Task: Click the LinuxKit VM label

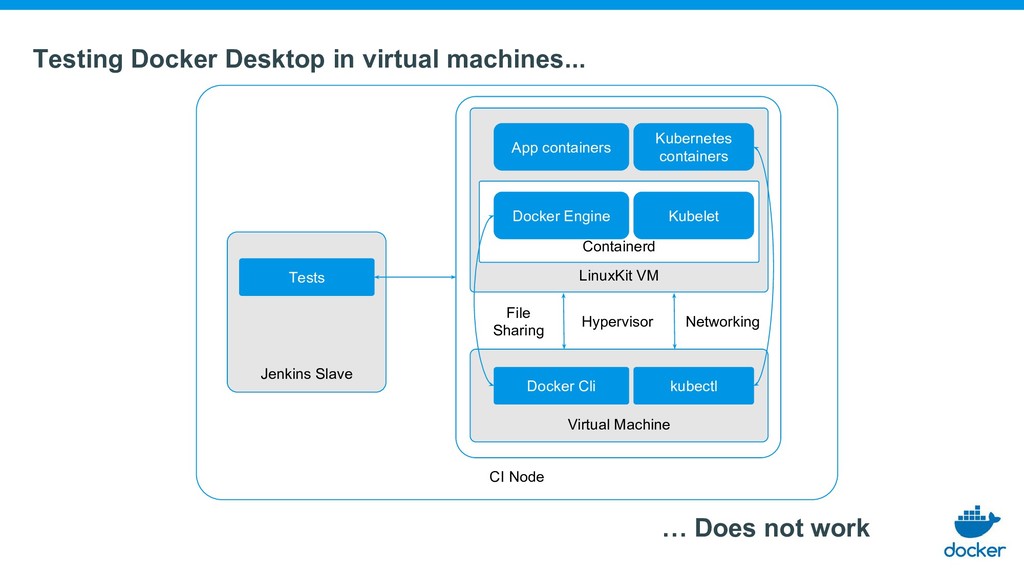Action: (x=618, y=276)
